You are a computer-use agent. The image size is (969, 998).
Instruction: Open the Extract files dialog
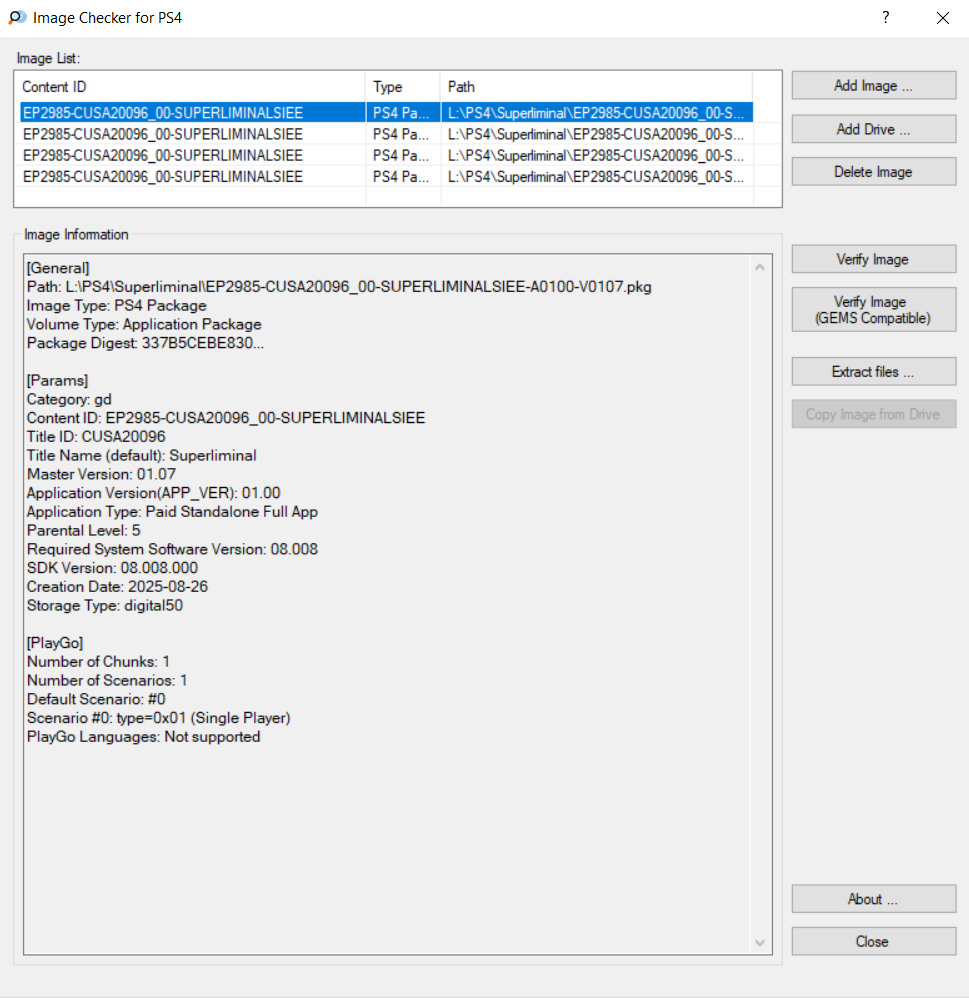tap(873, 372)
